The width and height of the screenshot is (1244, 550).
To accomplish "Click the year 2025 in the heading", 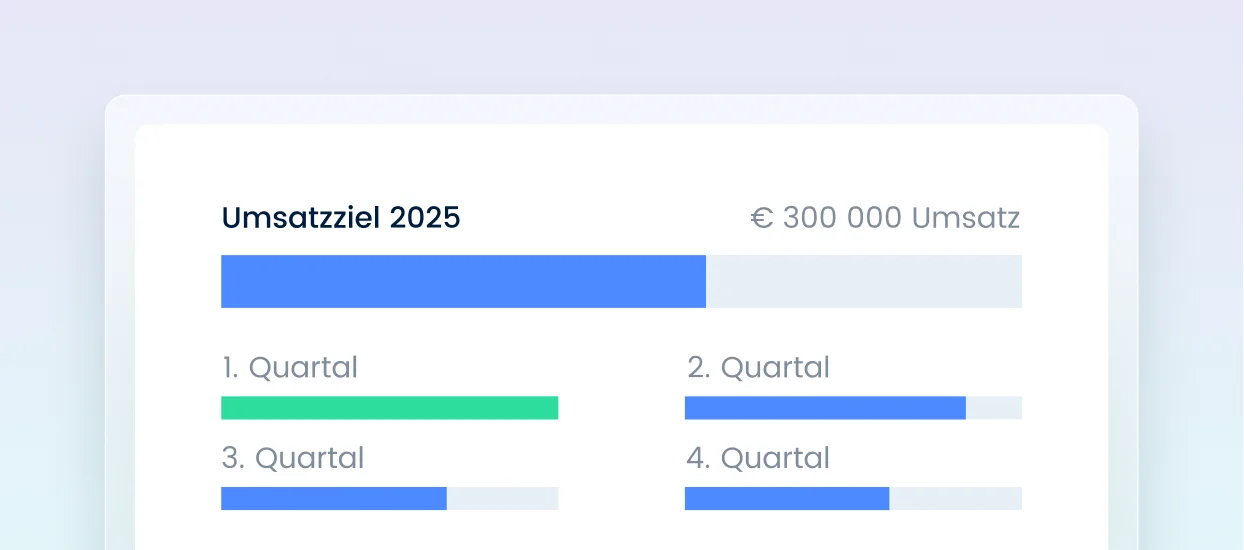I will (426, 218).
